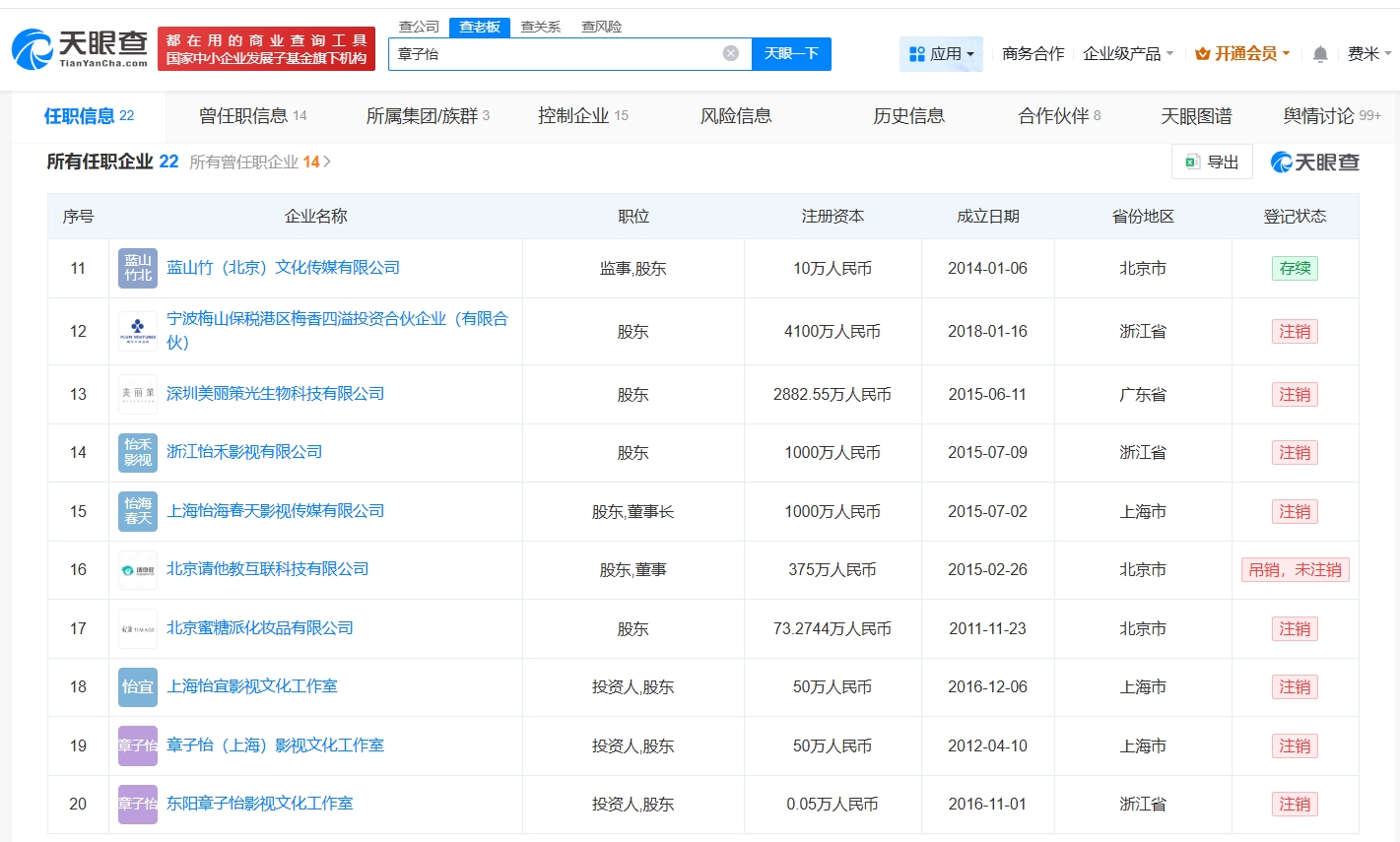Switch to the 查公司 search tab
1400x842 pixels.
coord(419,27)
